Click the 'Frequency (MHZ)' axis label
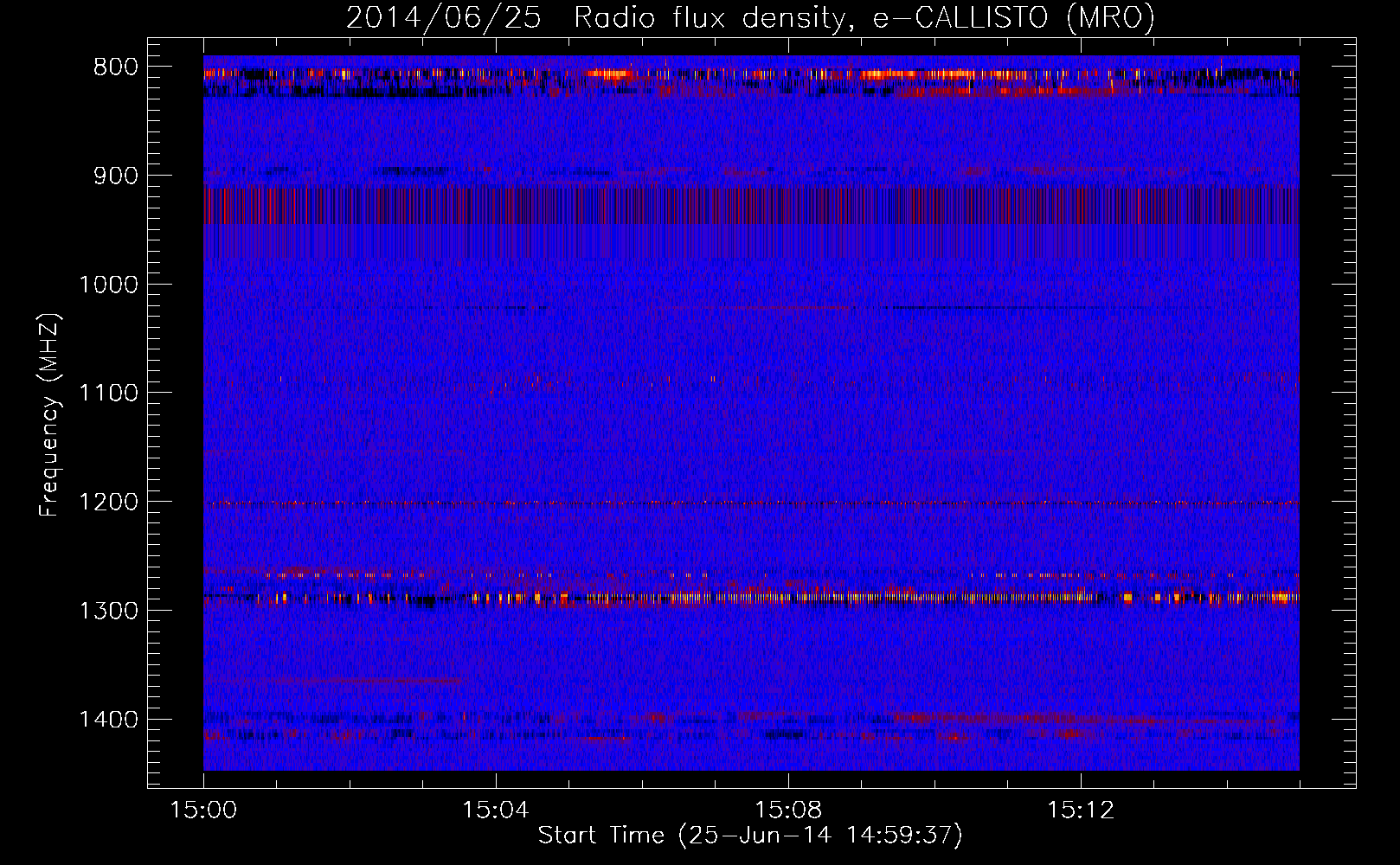The width and height of the screenshot is (1400, 865). [49, 415]
